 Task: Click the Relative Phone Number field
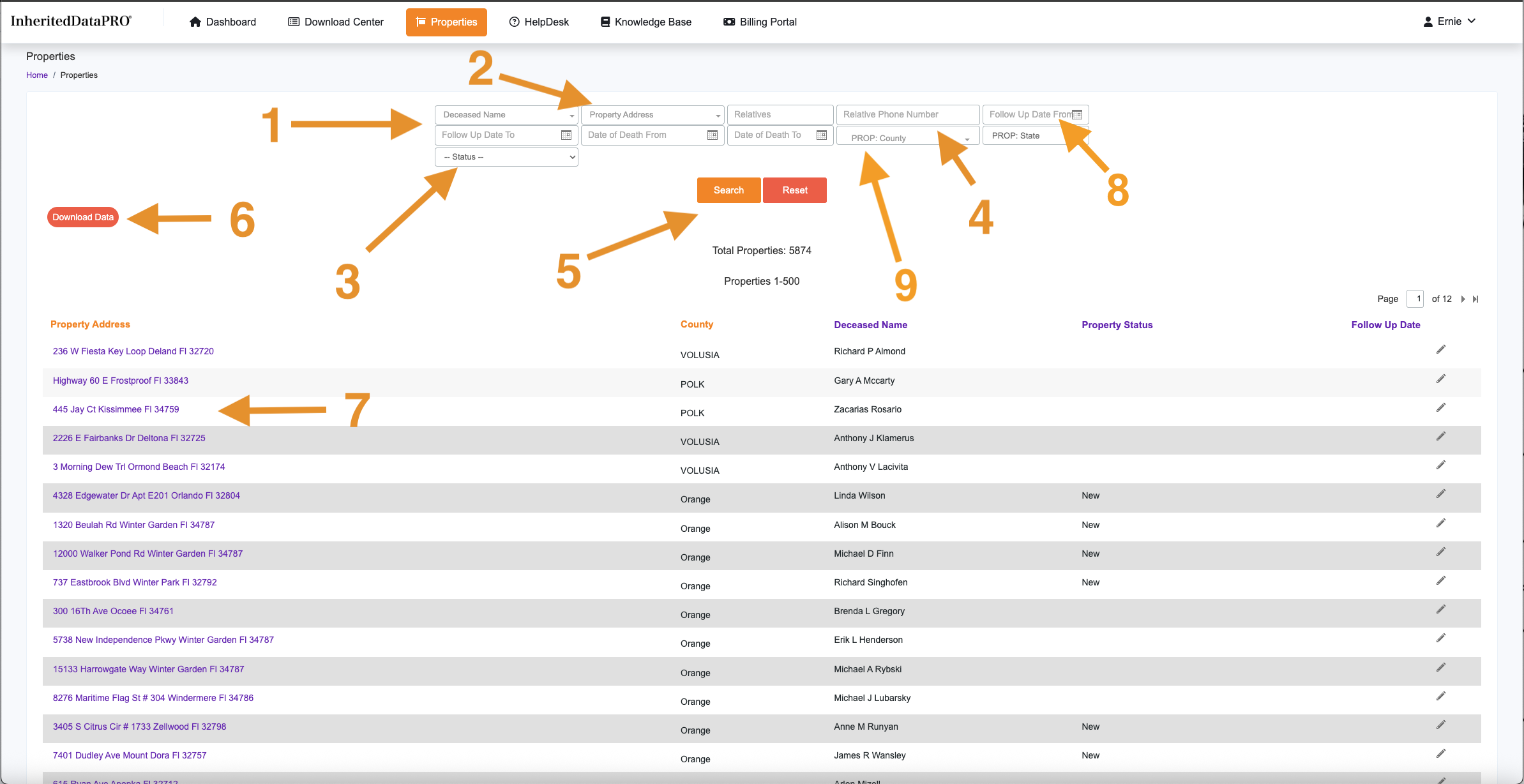[x=907, y=115]
